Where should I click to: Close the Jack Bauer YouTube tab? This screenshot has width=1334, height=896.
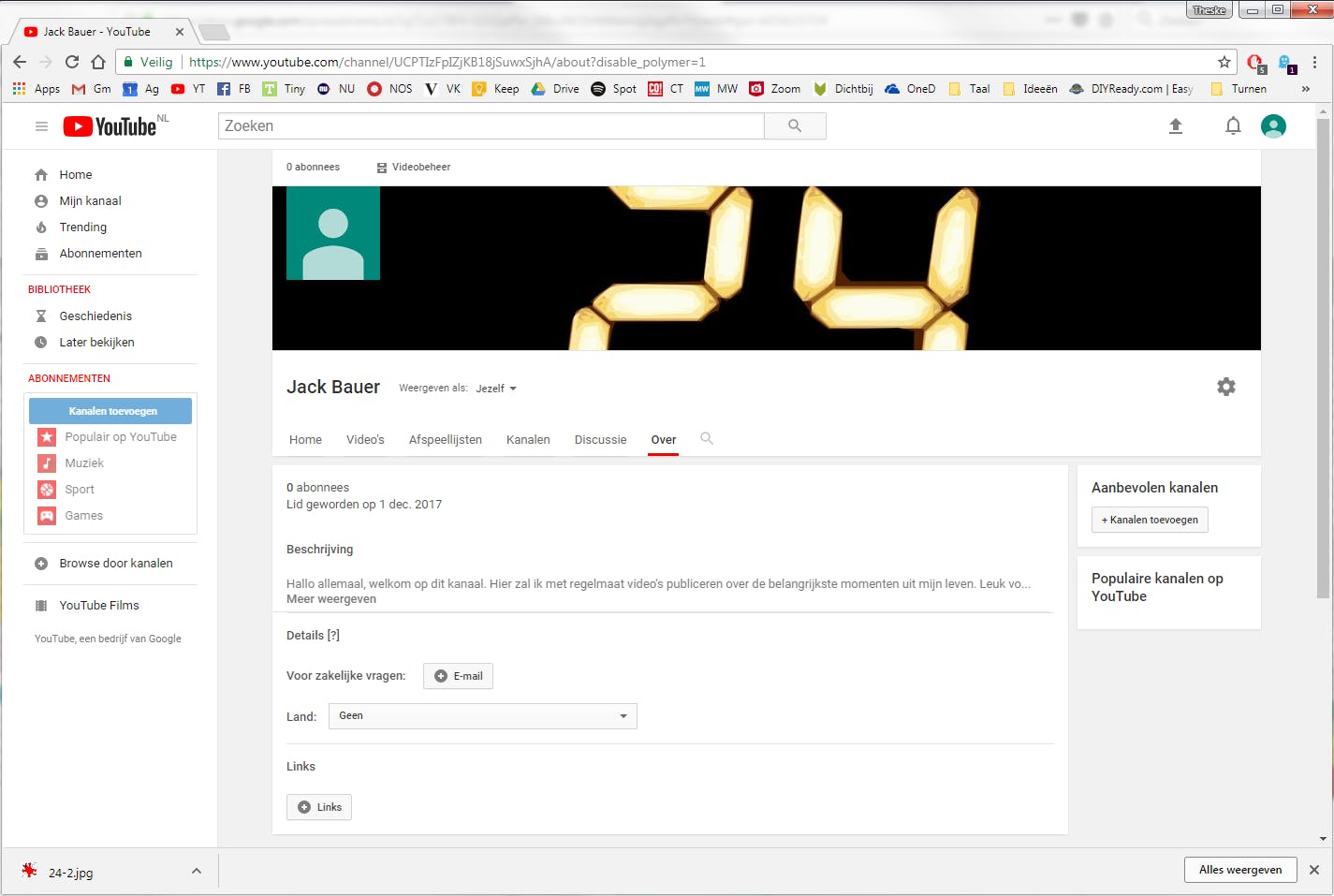180,32
